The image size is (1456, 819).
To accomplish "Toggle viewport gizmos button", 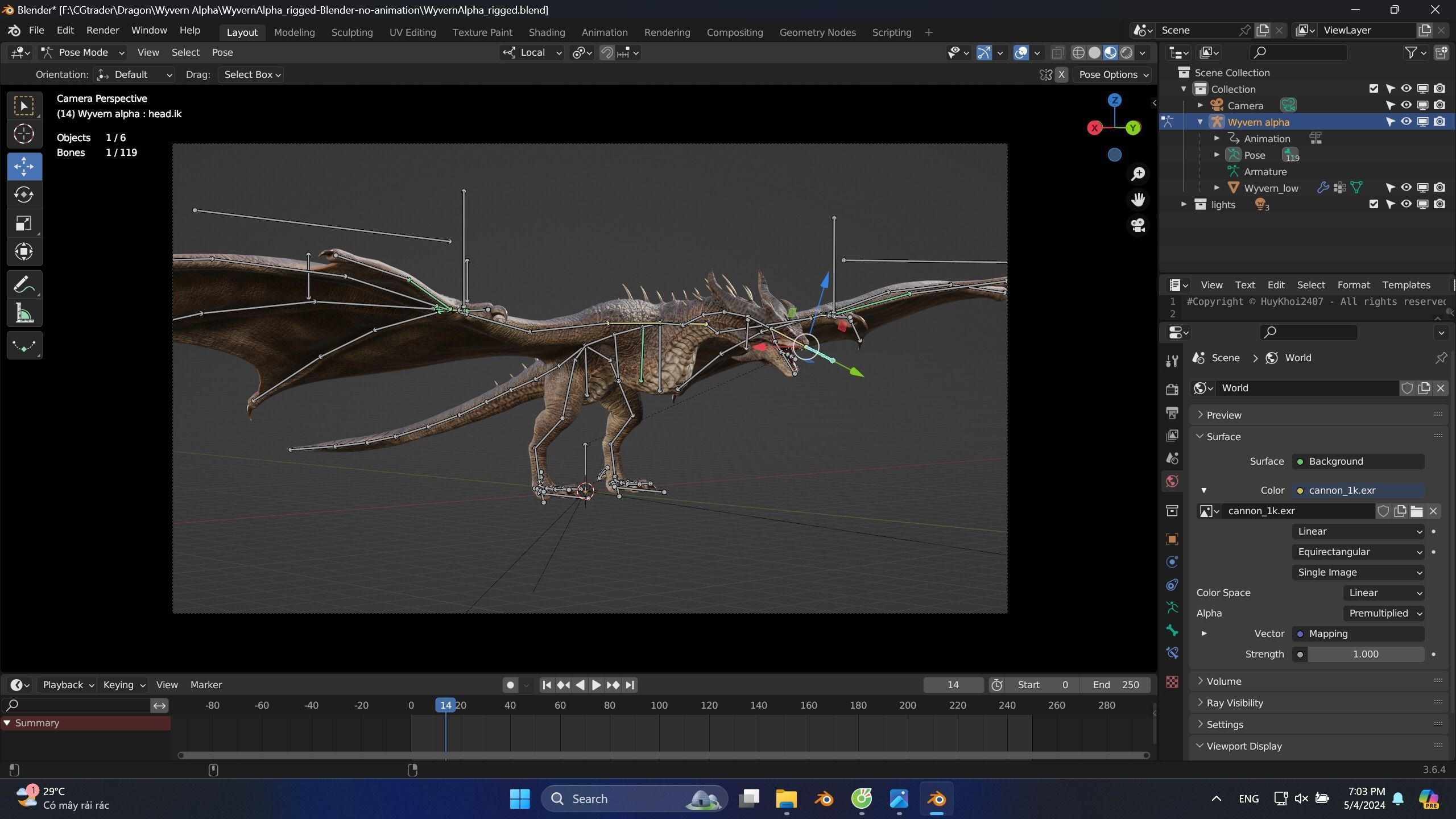I will [x=984, y=53].
